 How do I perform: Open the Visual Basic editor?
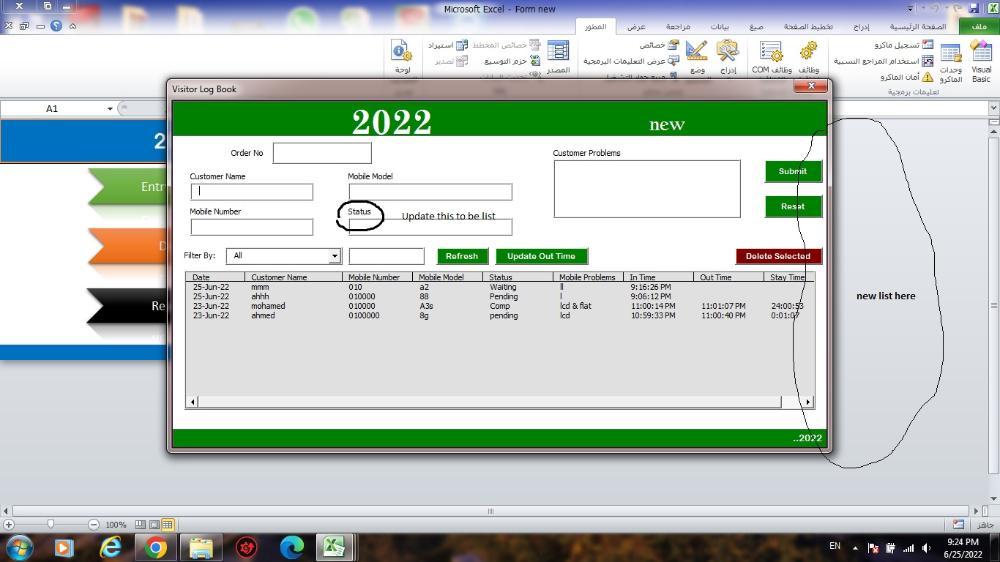point(981,61)
